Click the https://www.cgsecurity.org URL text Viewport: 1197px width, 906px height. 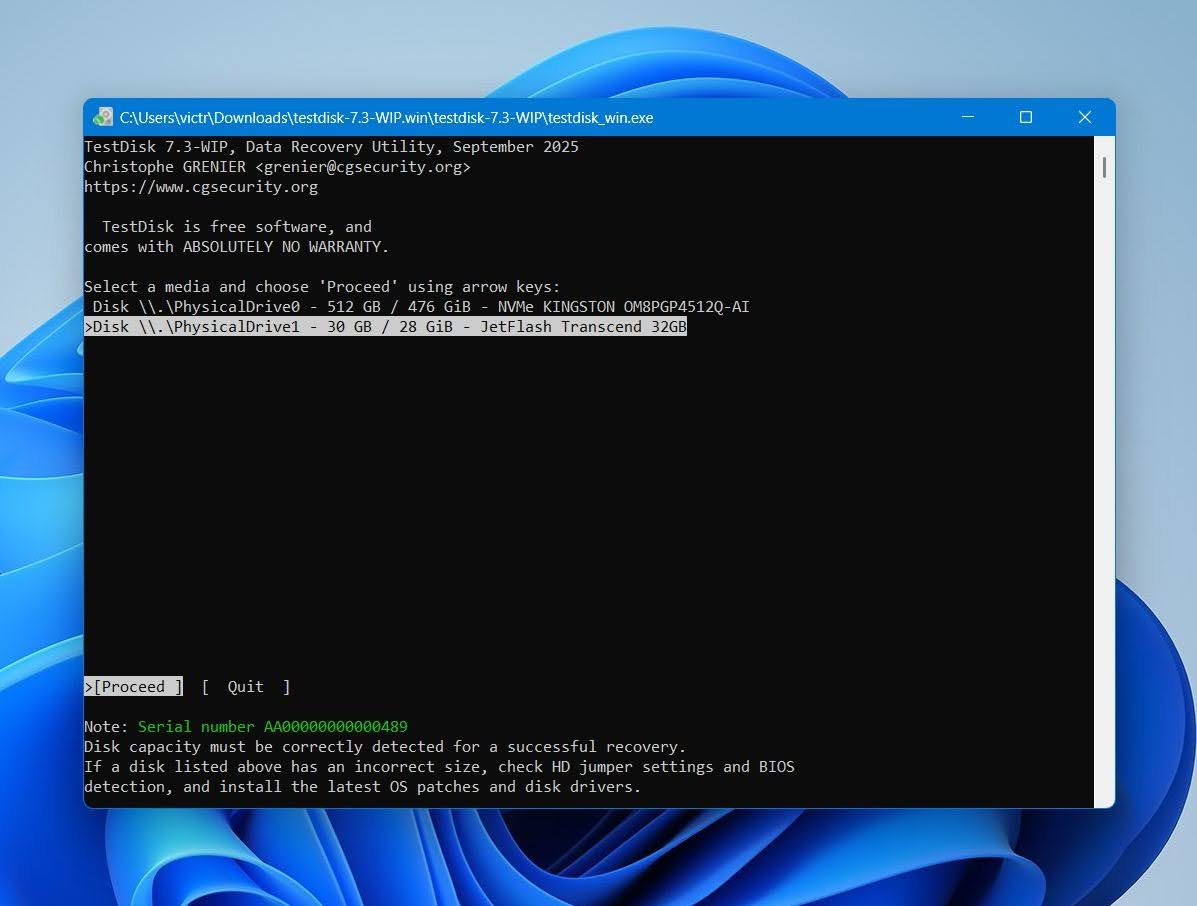(201, 187)
